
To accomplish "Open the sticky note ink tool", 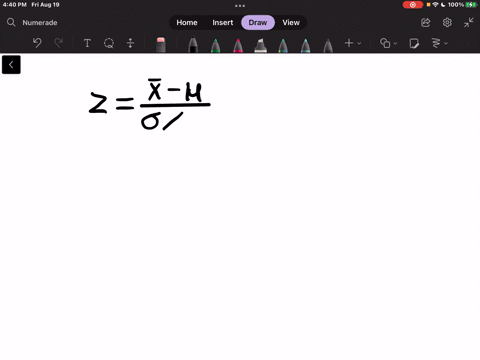I will coord(414,43).
